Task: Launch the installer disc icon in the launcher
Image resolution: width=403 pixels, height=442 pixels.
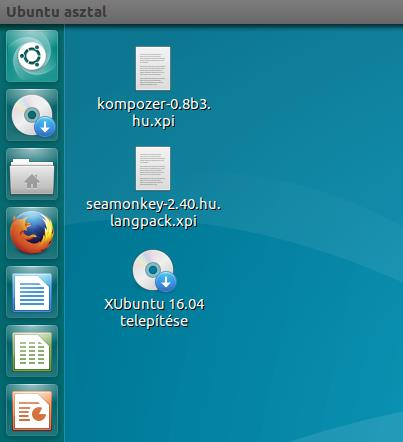Action: [32, 115]
